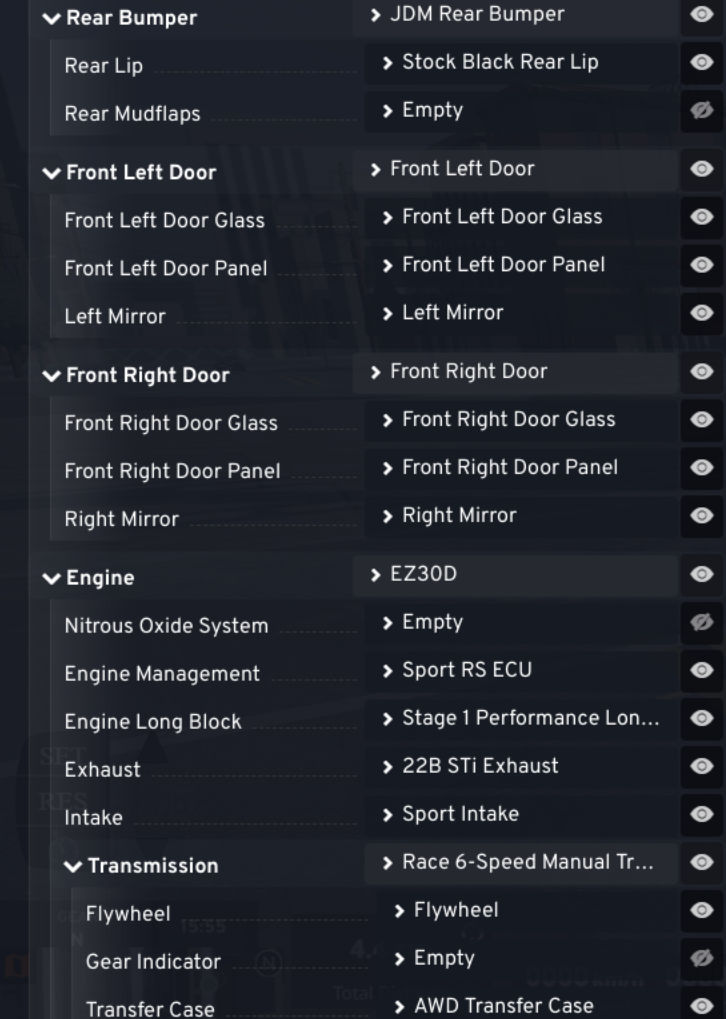The image size is (726, 1019).
Task: Hide the Sport RS ECU part
Action: (x=701, y=670)
